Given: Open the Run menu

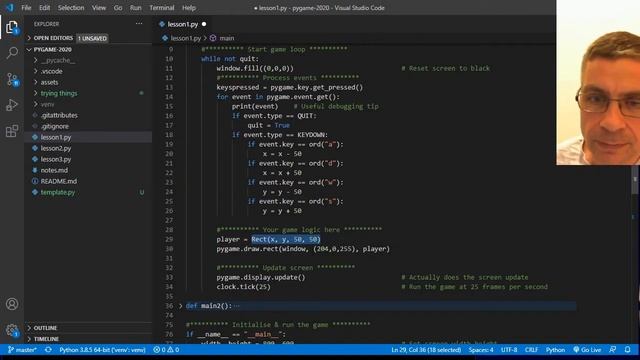Looking at the screenshot, I should 136,8.
